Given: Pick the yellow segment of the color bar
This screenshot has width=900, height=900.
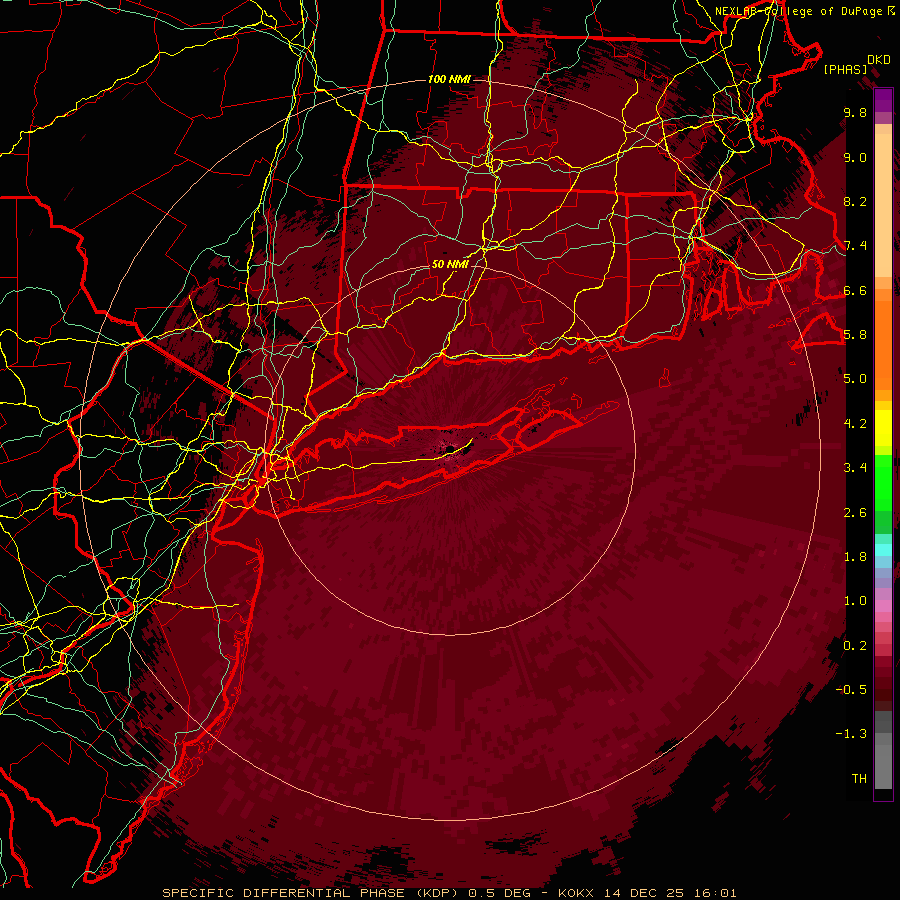Looking at the screenshot, I should click(x=883, y=428).
